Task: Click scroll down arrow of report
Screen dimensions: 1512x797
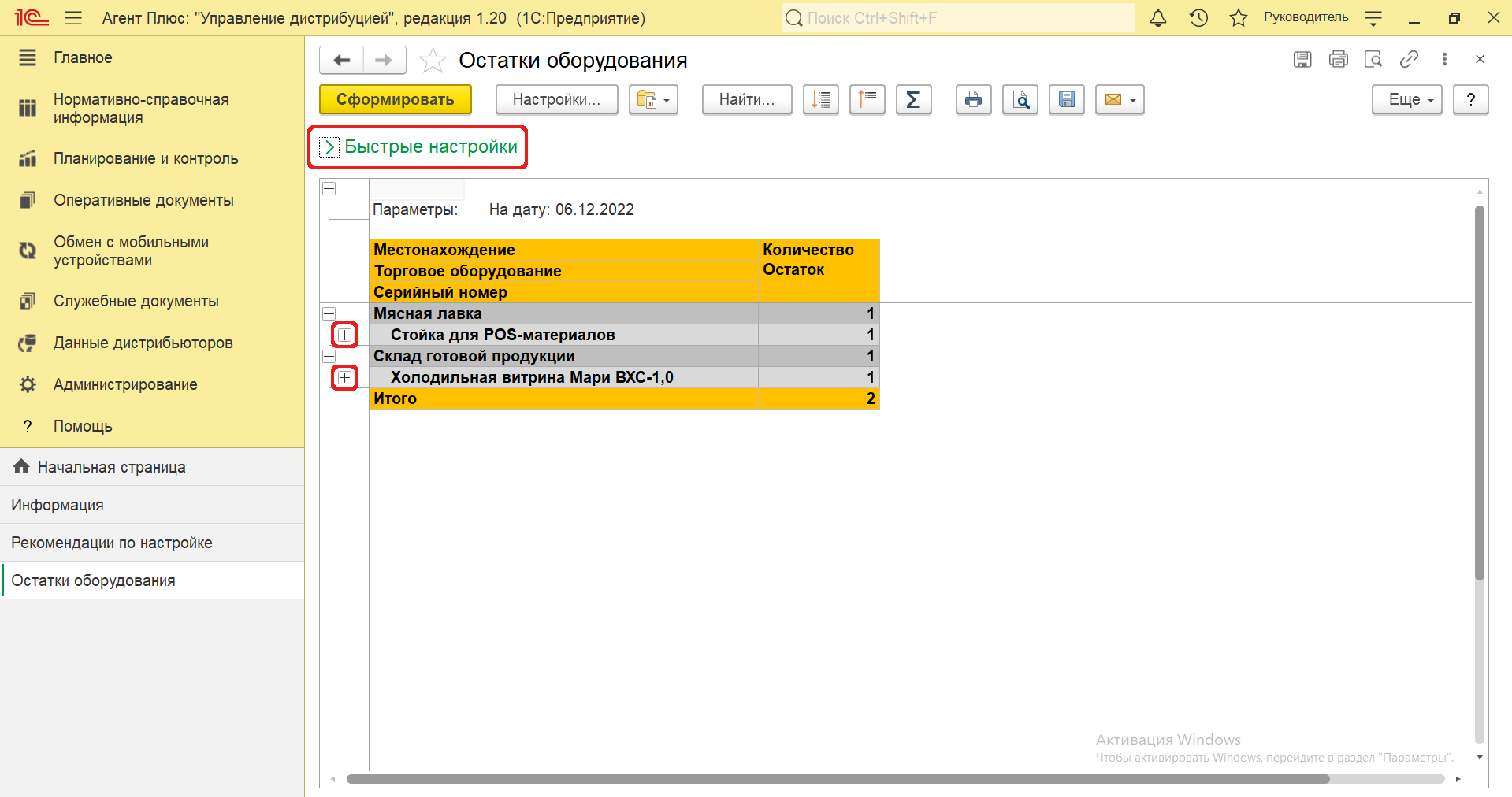Action: [x=1480, y=758]
